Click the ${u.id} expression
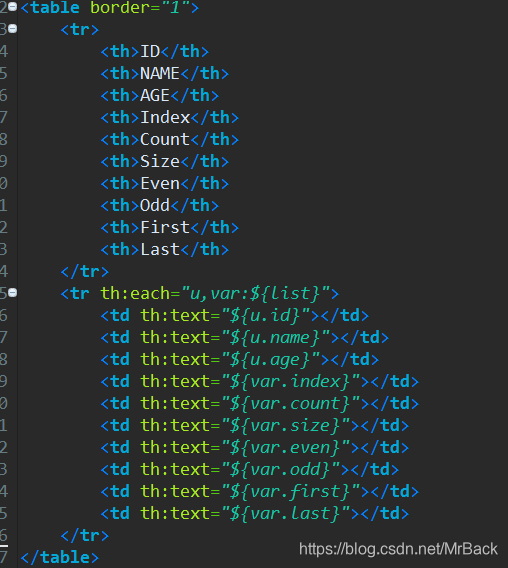The image size is (508, 568). [265, 316]
